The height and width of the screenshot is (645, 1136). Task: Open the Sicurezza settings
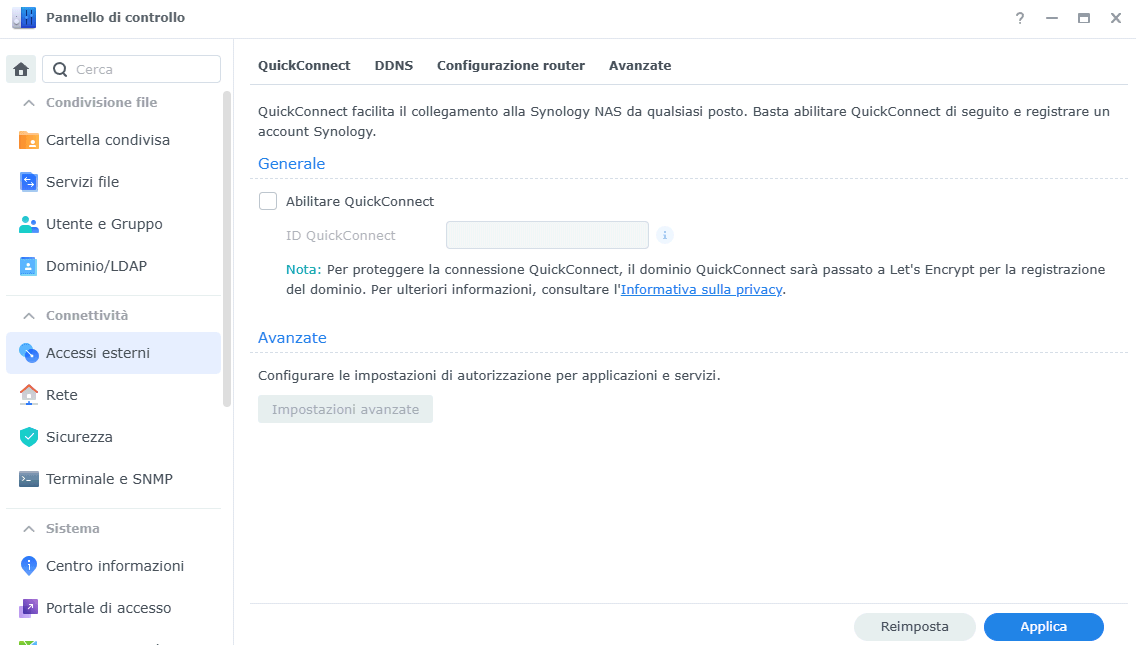[x=113, y=437]
